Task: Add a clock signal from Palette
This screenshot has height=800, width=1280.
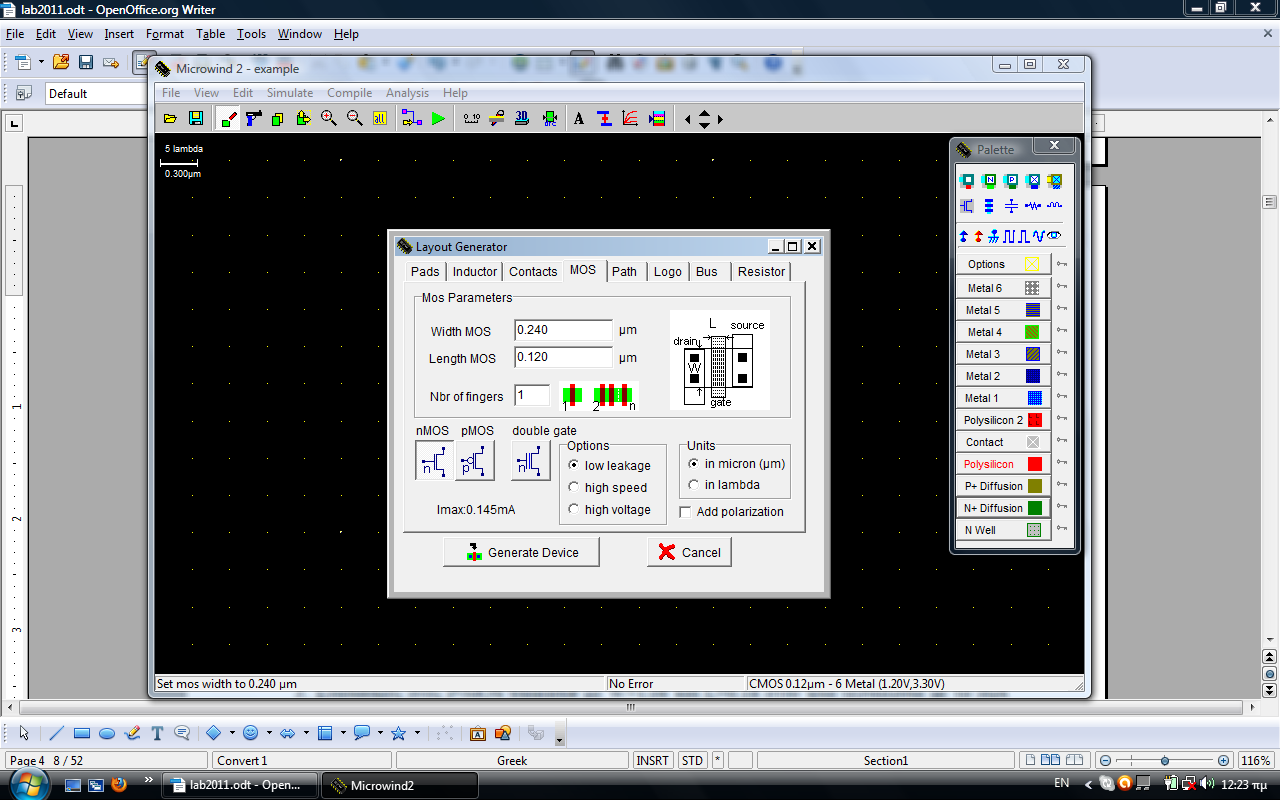Action: 1007,236
